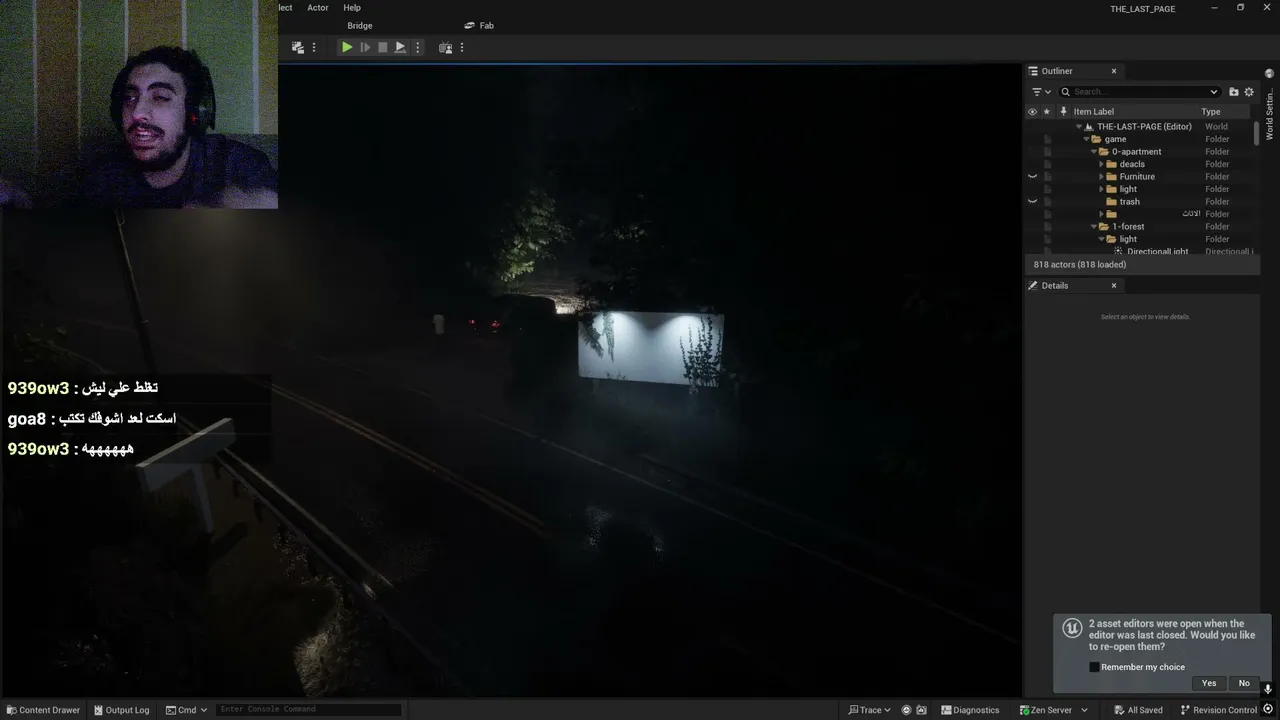
Task: Expand the deacls folder
Action: pyautogui.click(x=1101, y=164)
